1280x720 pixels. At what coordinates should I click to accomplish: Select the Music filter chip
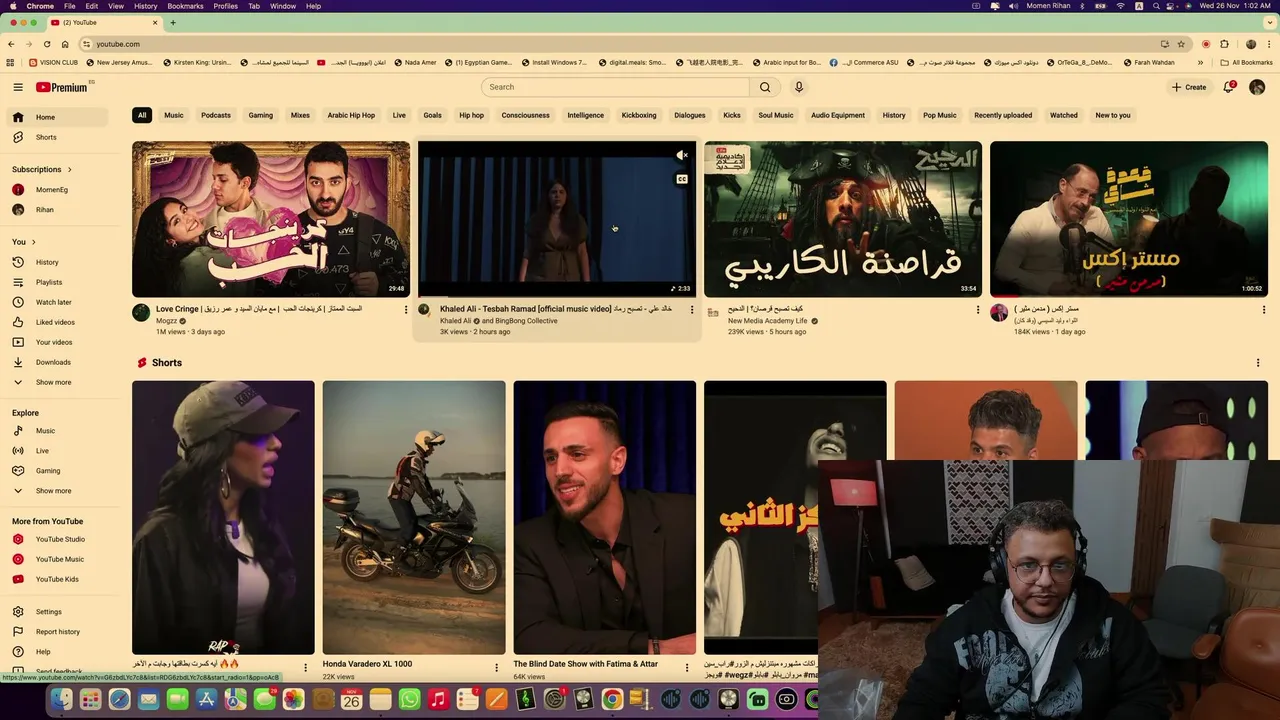174,115
